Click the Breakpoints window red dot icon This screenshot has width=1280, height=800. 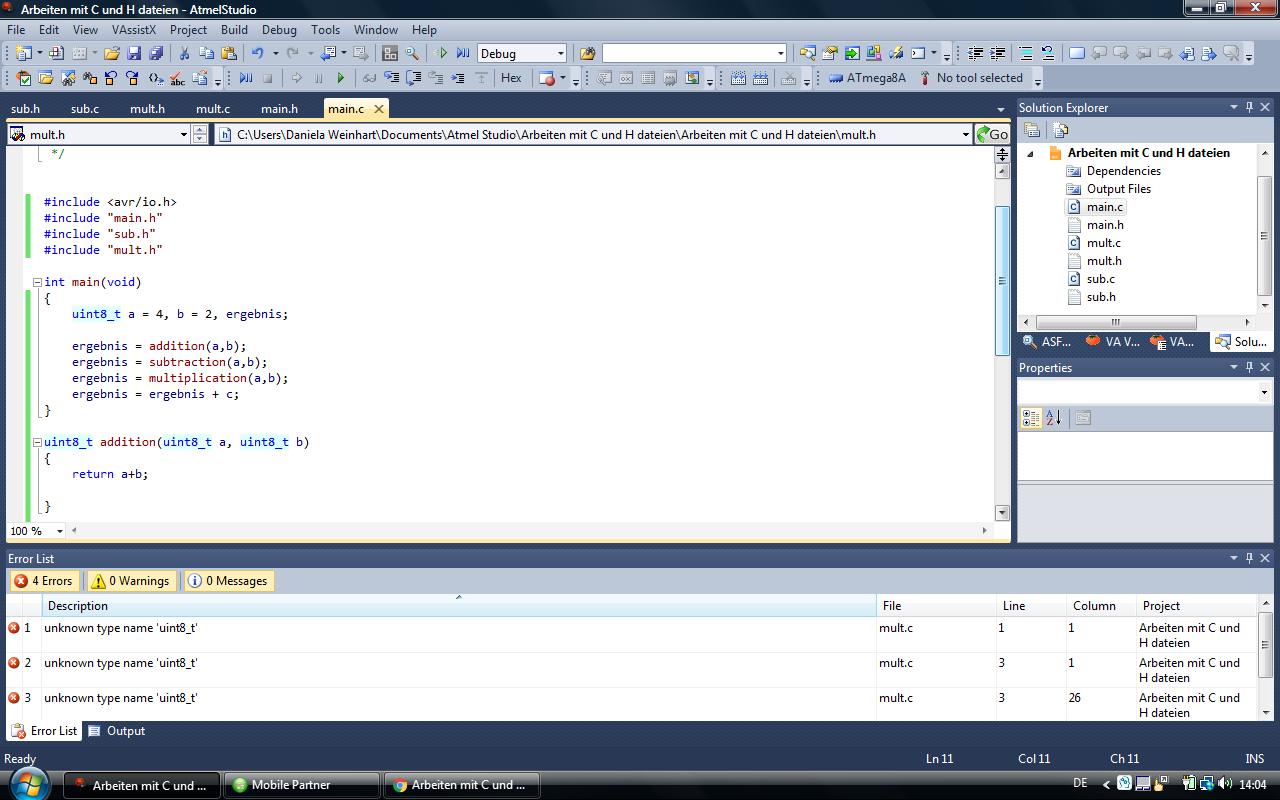tap(547, 78)
